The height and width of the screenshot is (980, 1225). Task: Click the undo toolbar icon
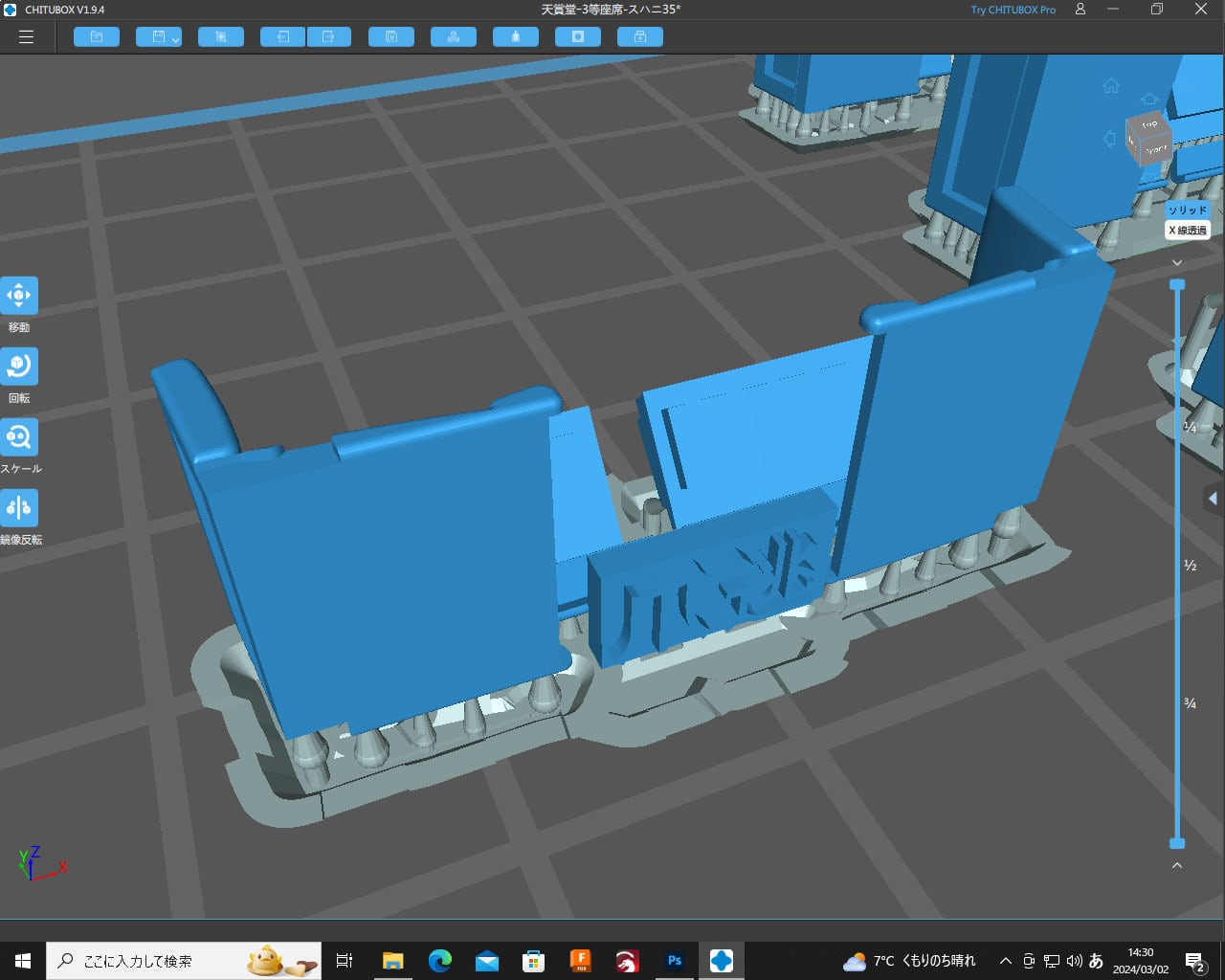tap(283, 37)
